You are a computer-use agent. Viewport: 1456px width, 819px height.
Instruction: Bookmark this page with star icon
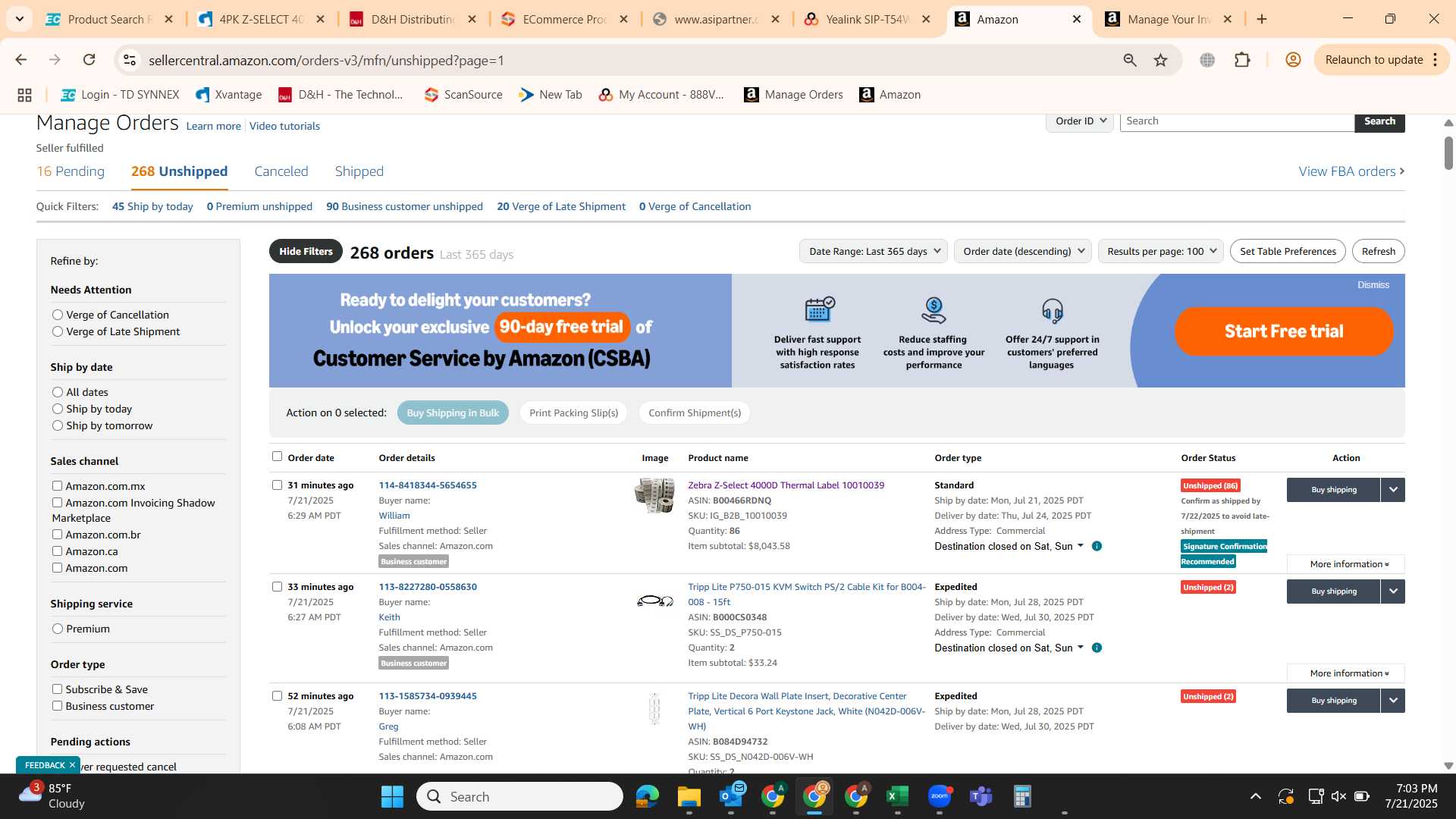point(1160,60)
